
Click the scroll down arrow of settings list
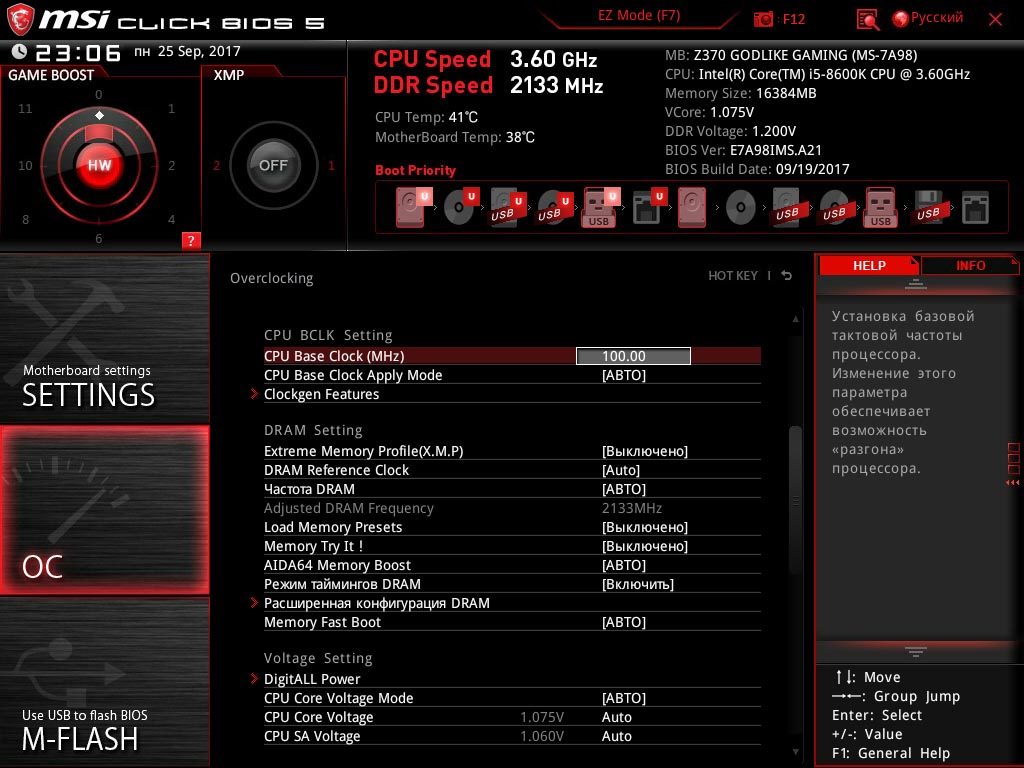795,752
